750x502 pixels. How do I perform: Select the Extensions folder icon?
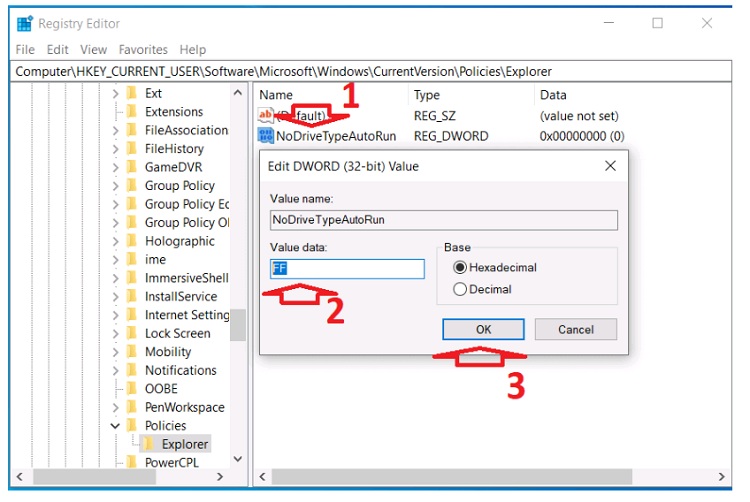point(132,111)
